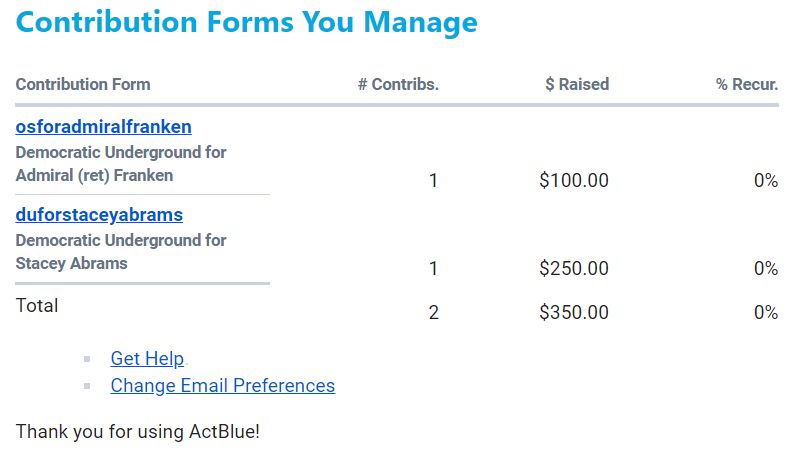Screen dimensions: 799x452
Task: Click the Stacey Abrams row recurring percentage
Action: [766, 269]
